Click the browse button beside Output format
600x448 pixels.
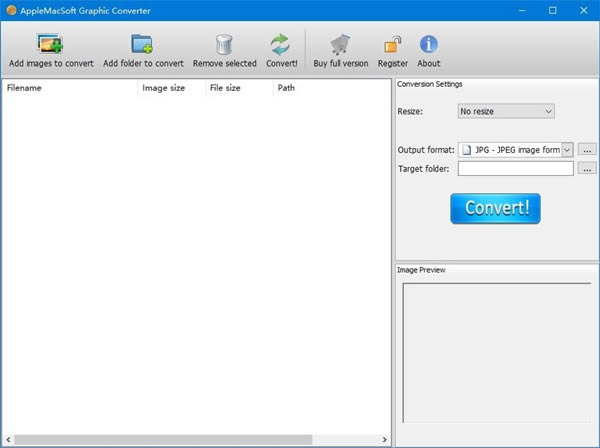coord(586,150)
